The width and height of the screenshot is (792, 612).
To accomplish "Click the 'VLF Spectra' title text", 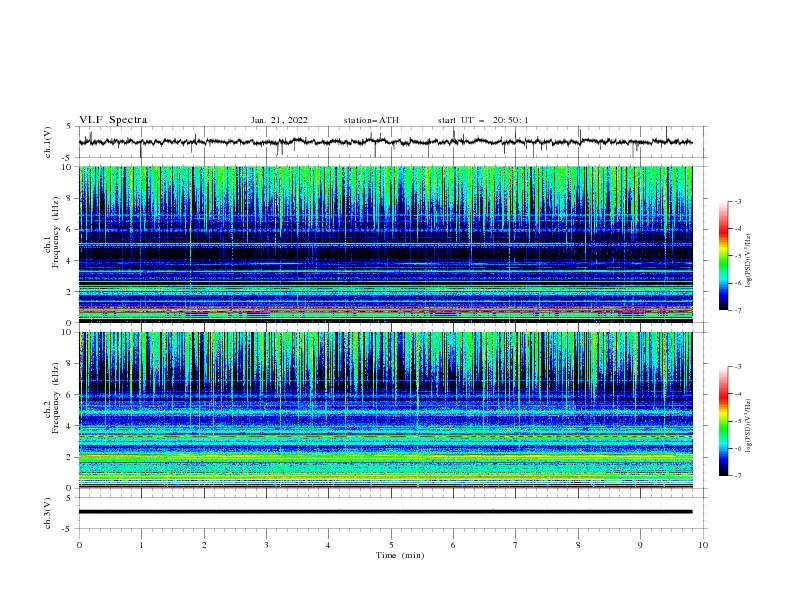I will (113, 120).
